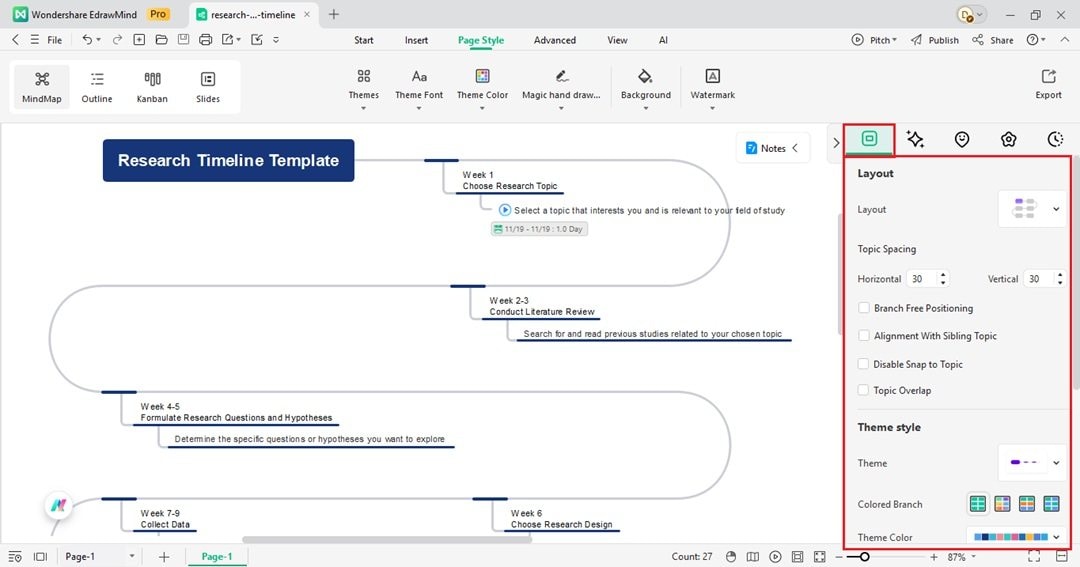This screenshot has height=567, width=1080.
Task: Open the AI sparkle panel tab
Action: (x=915, y=139)
